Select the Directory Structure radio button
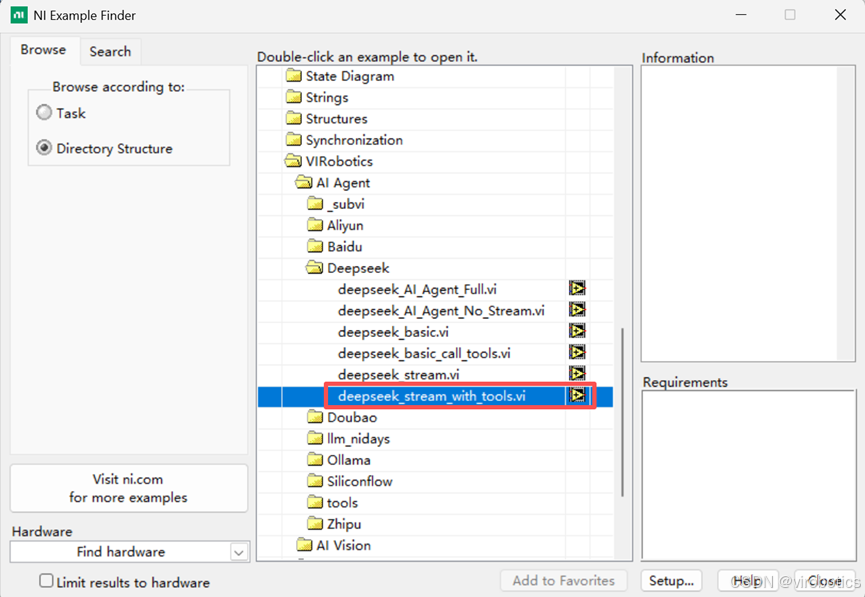The image size is (865, 597). pyautogui.click(x=44, y=148)
